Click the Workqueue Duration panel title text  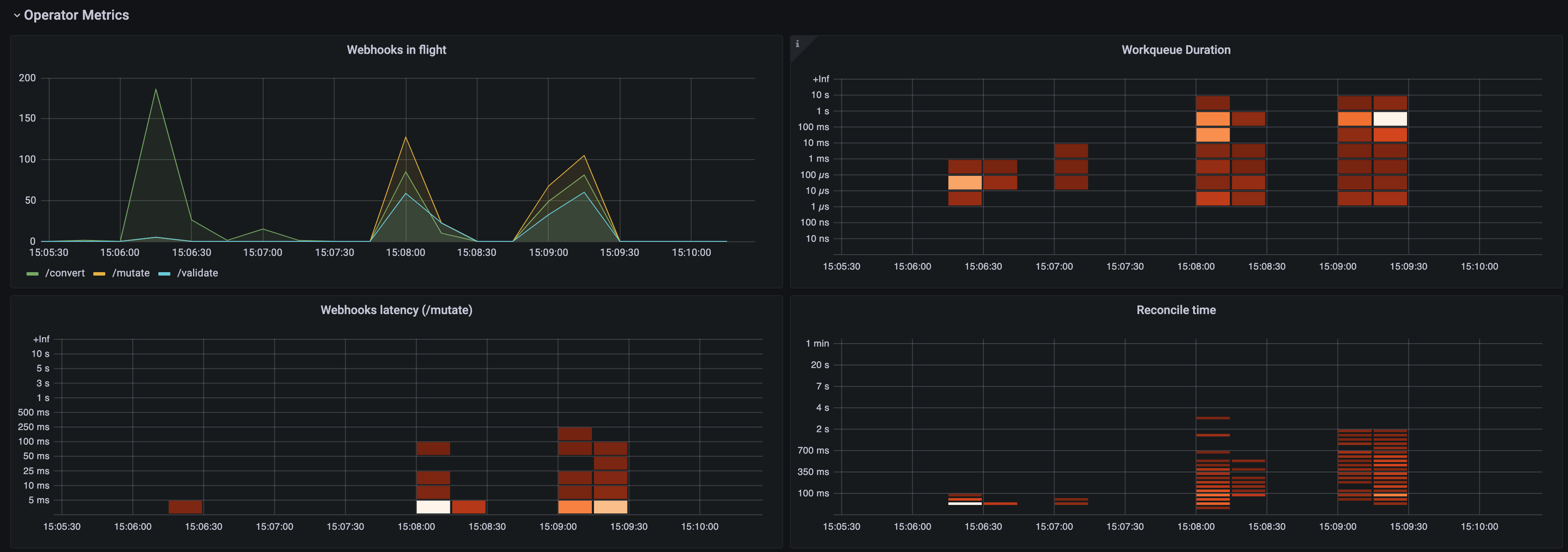pyautogui.click(x=1176, y=48)
